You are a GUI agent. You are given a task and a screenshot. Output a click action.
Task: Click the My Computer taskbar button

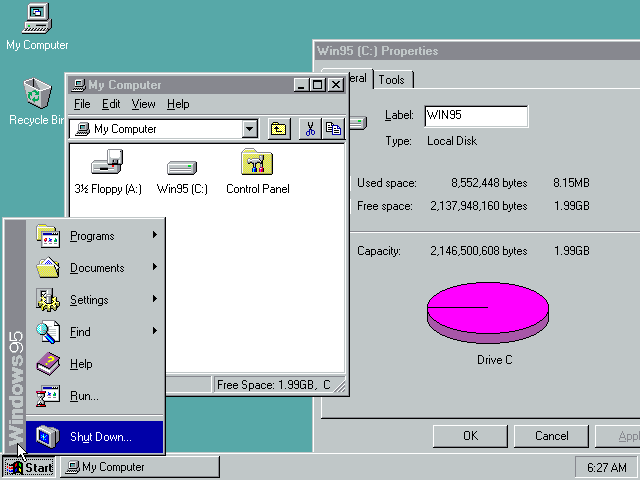[x=140, y=467]
